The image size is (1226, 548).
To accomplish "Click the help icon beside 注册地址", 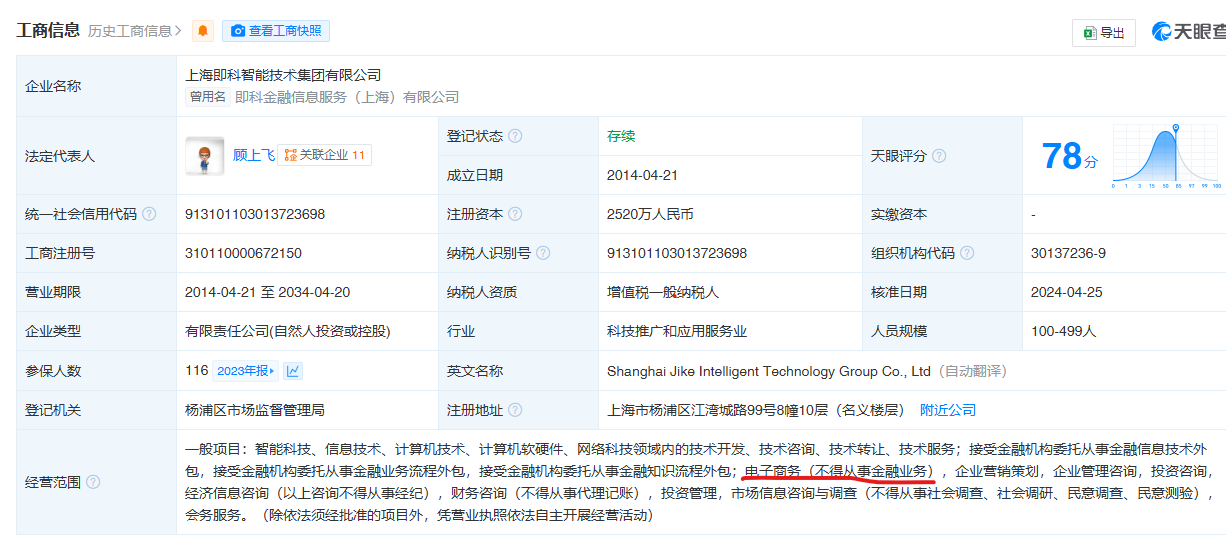I will click(x=515, y=410).
